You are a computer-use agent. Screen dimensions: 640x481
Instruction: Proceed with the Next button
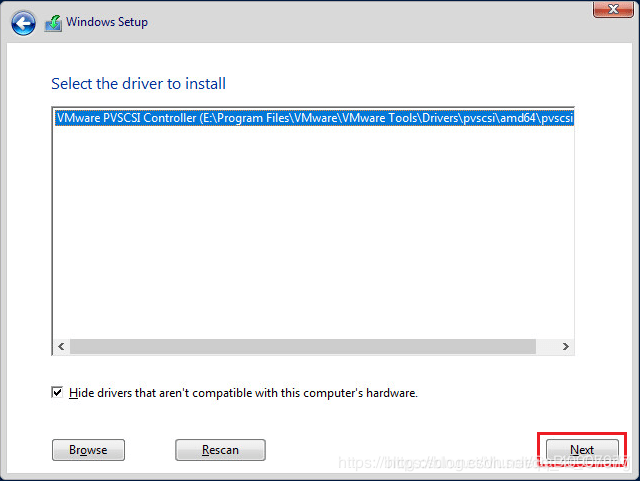tap(582, 450)
